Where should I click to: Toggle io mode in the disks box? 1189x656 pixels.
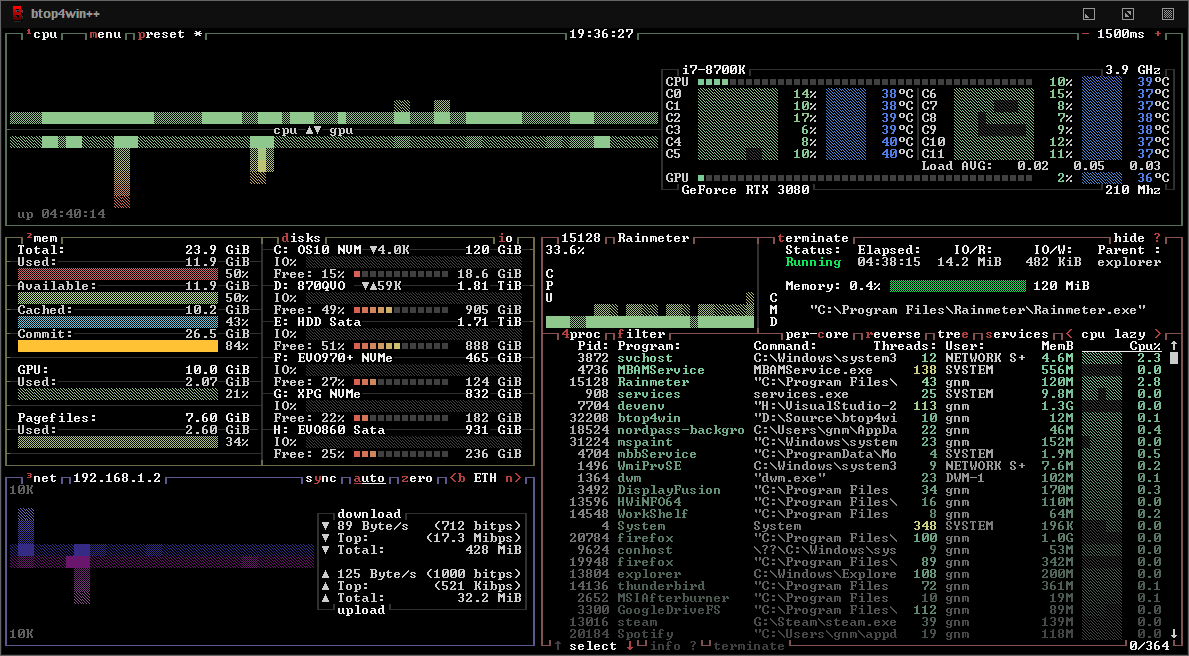tap(506, 238)
